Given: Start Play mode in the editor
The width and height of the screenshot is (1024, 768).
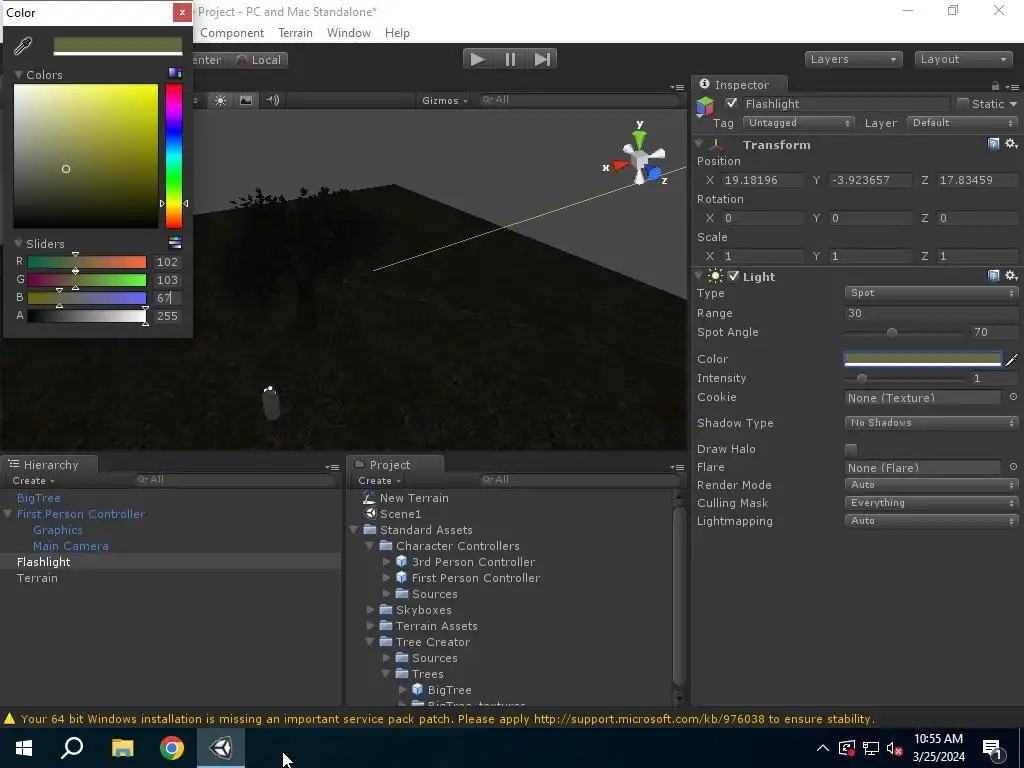Looking at the screenshot, I should coord(477,59).
